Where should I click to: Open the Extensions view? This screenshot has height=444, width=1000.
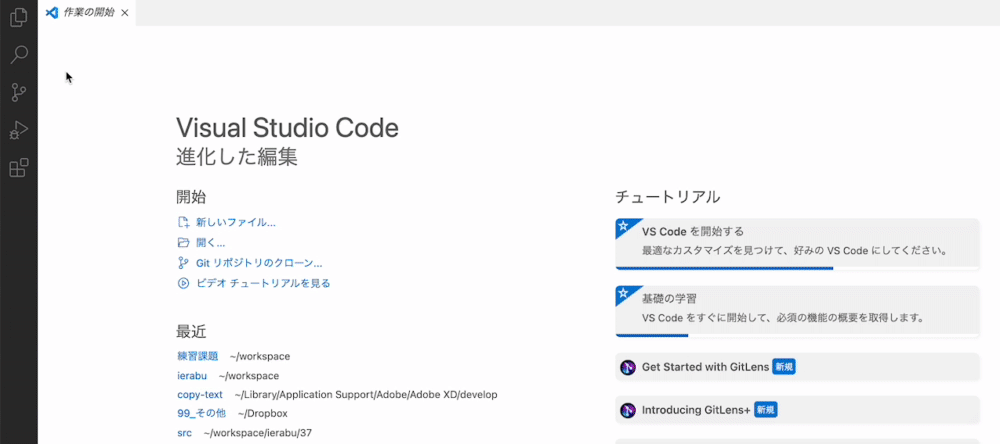(19, 168)
